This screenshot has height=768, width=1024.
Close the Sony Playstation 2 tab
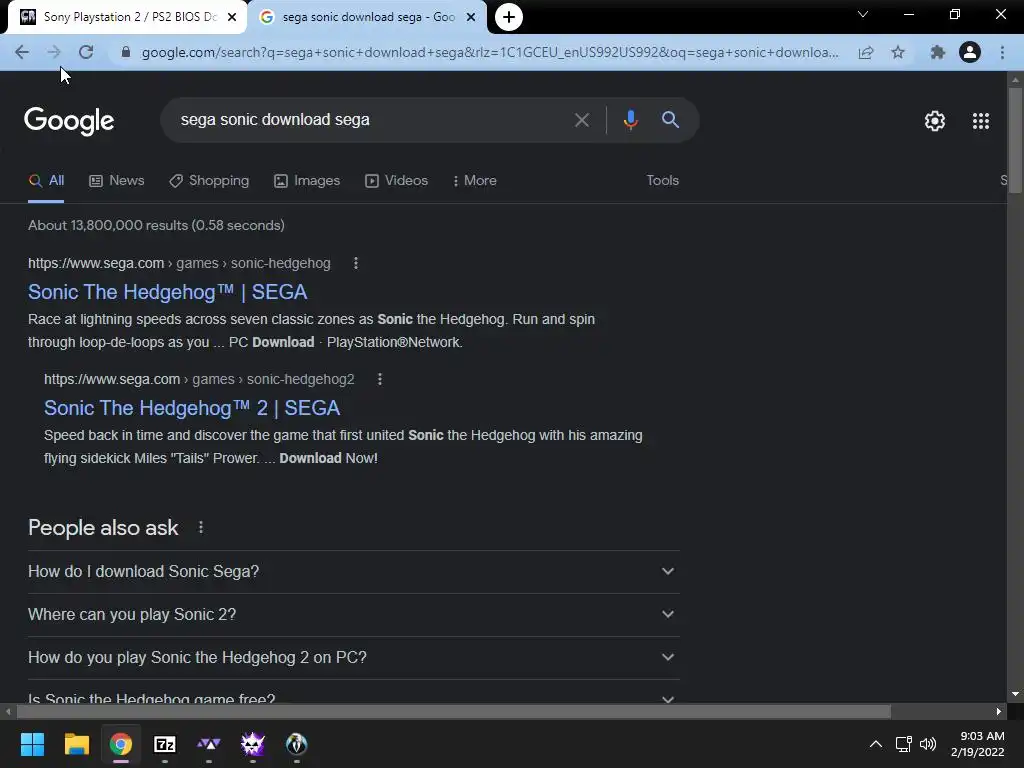click(x=232, y=18)
